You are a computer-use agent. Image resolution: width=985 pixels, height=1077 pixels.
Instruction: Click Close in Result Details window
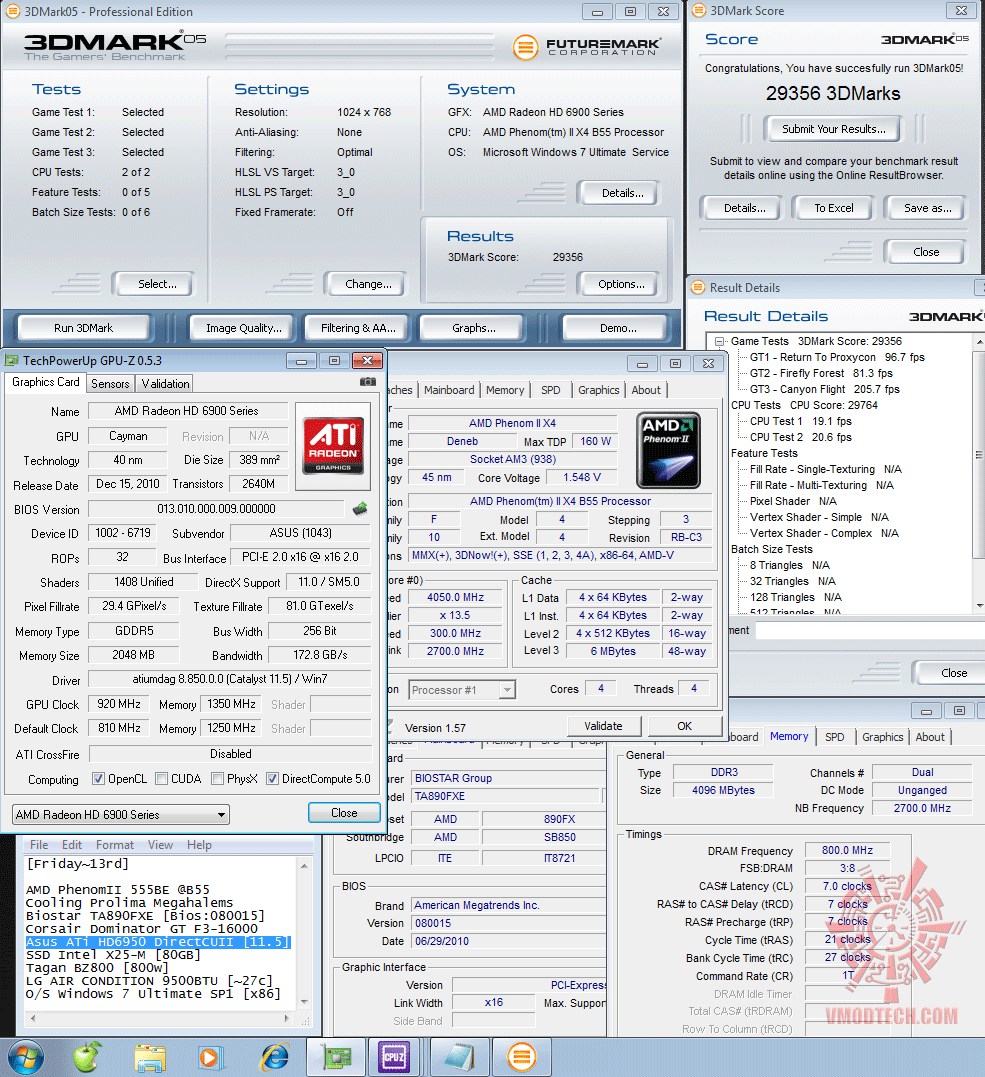(x=952, y=673)
